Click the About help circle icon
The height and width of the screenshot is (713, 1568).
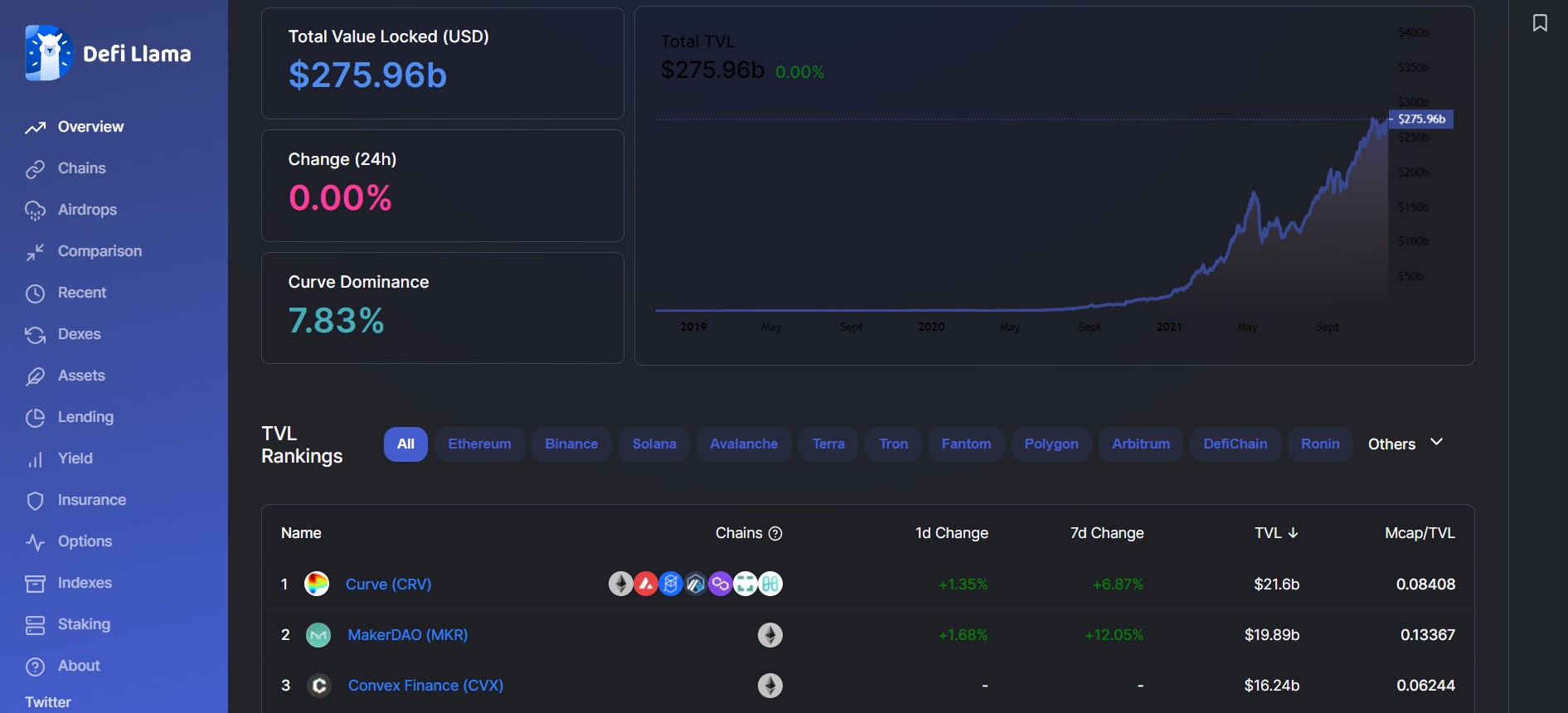35,667
